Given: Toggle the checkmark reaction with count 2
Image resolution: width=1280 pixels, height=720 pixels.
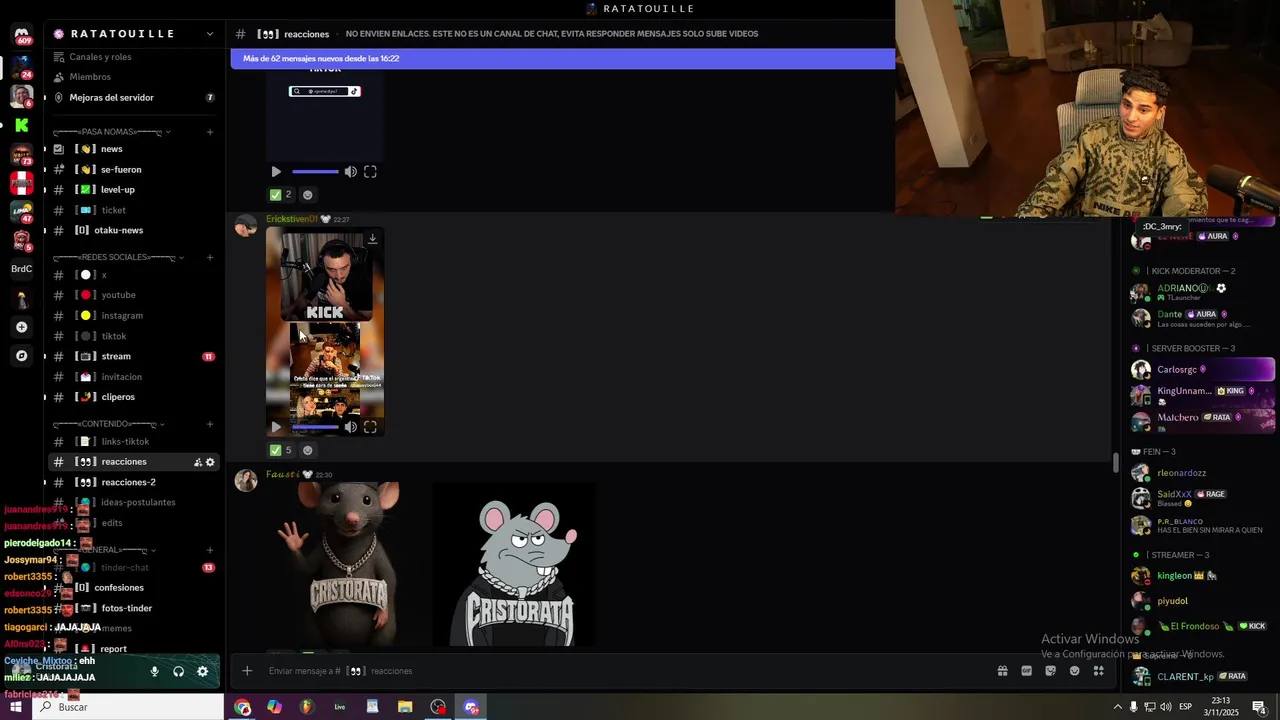Looking at the screenshot, I should tap(281, 195).
